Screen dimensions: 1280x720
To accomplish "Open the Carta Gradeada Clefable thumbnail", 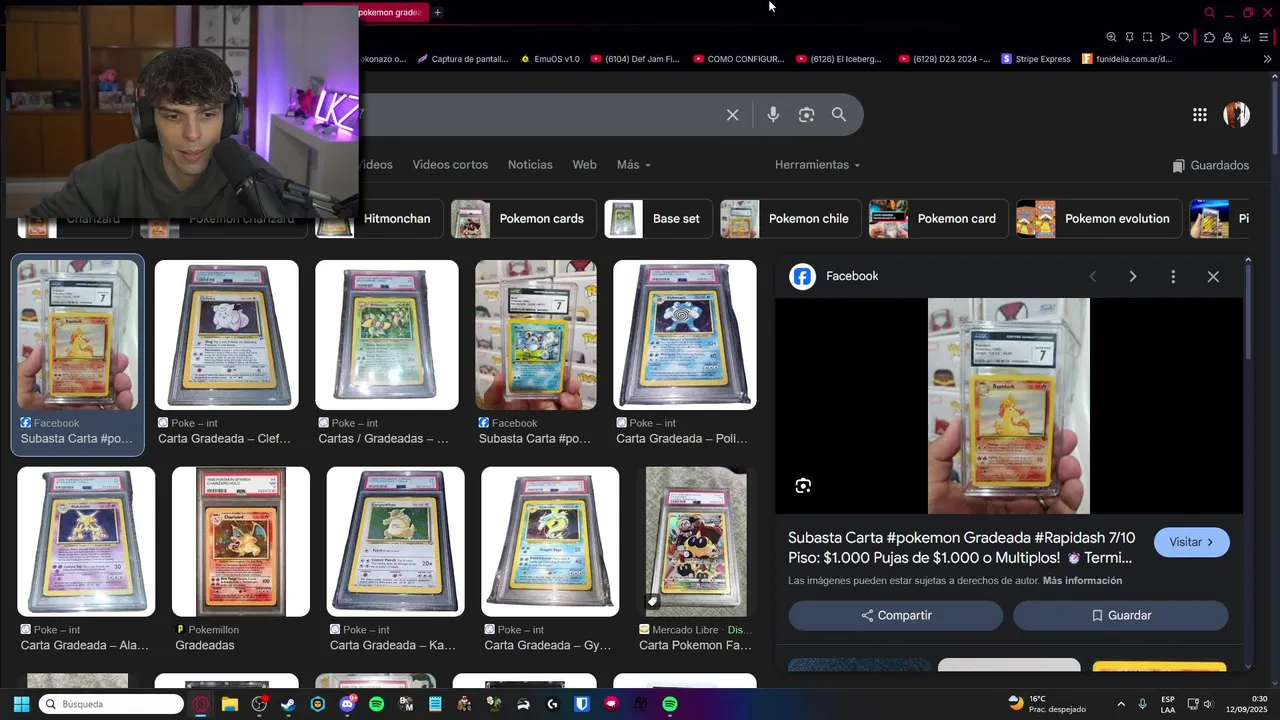I will point(226,335).
